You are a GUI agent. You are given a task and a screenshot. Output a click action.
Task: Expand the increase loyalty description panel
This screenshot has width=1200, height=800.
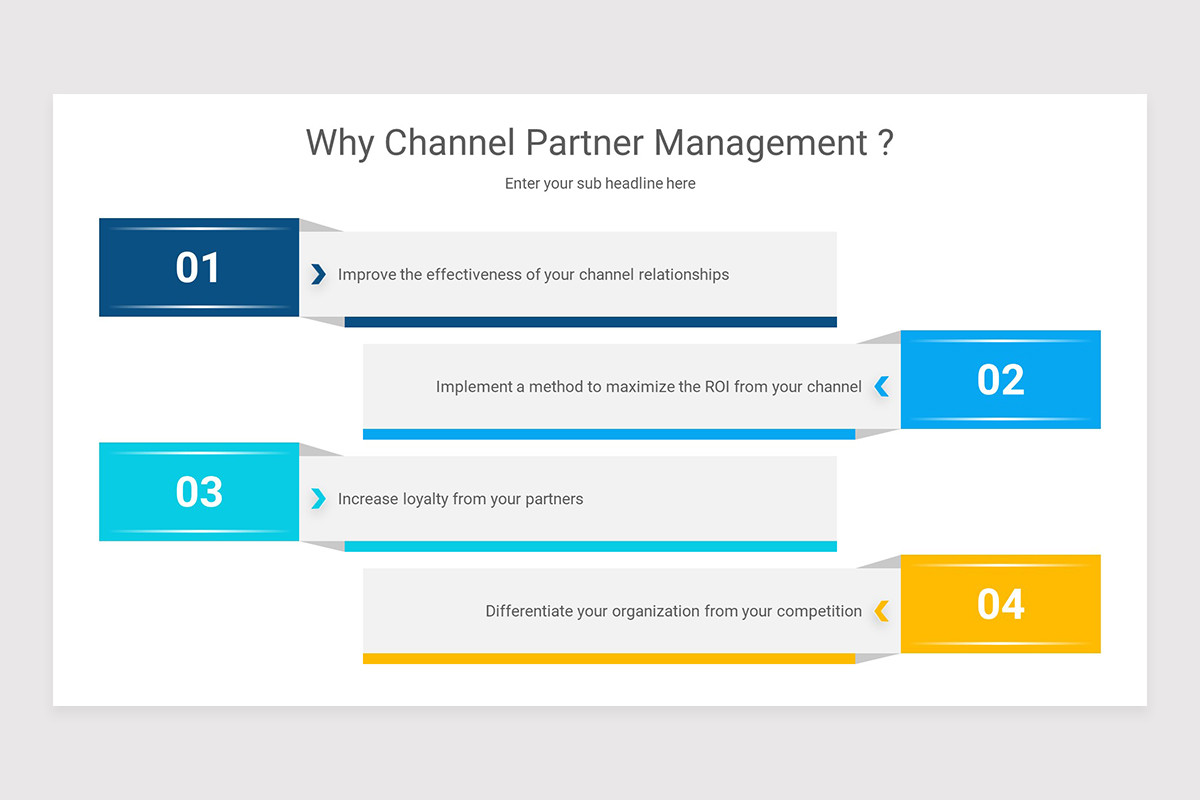pyautogui.click(x=570, y=498)
